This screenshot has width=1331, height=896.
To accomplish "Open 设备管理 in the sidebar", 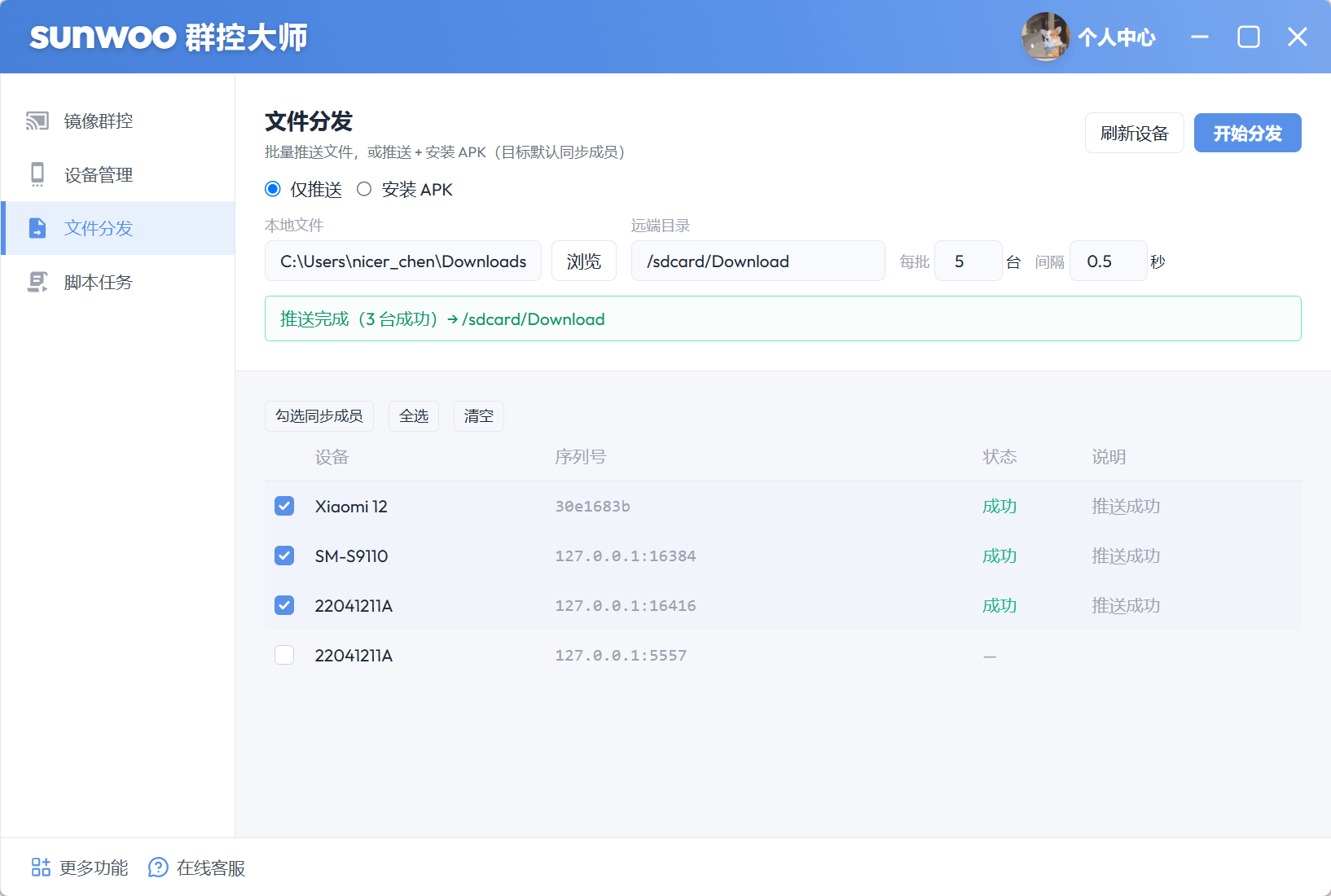I will pos(118,174).
